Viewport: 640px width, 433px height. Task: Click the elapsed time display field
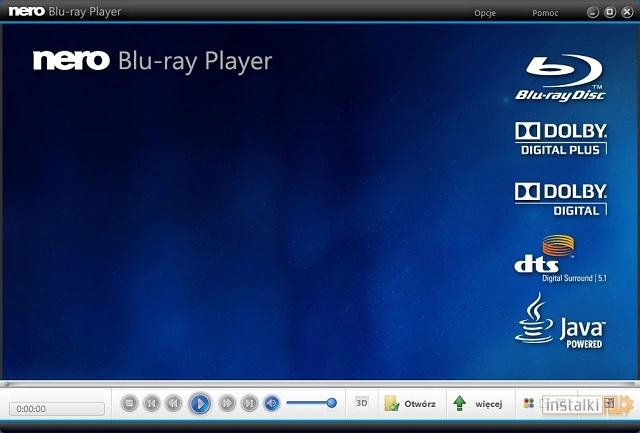click(x=56, y=409)
